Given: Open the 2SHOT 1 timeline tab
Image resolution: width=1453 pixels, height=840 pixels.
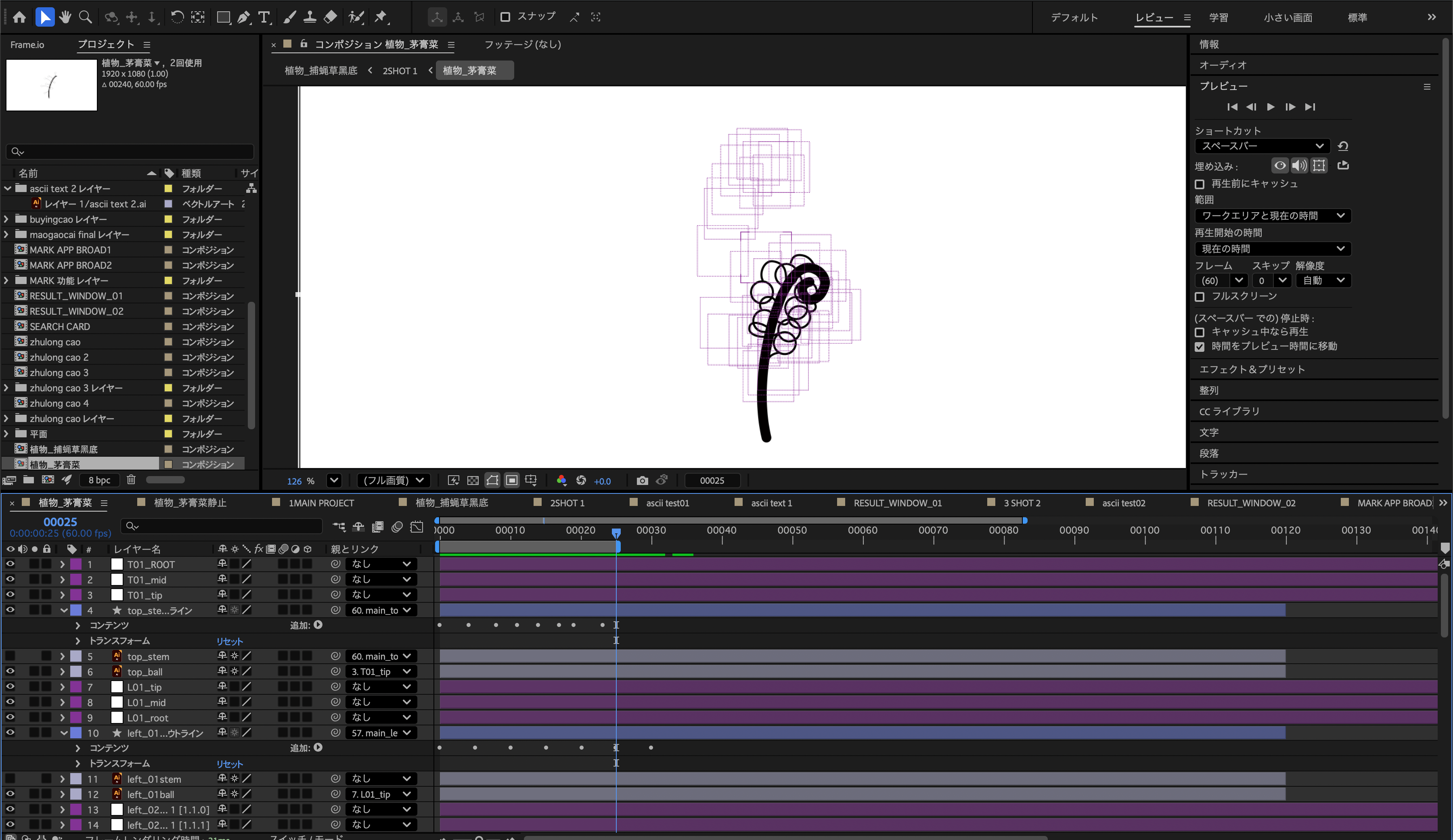Looking at the screenshot, I should click(567, 503).
